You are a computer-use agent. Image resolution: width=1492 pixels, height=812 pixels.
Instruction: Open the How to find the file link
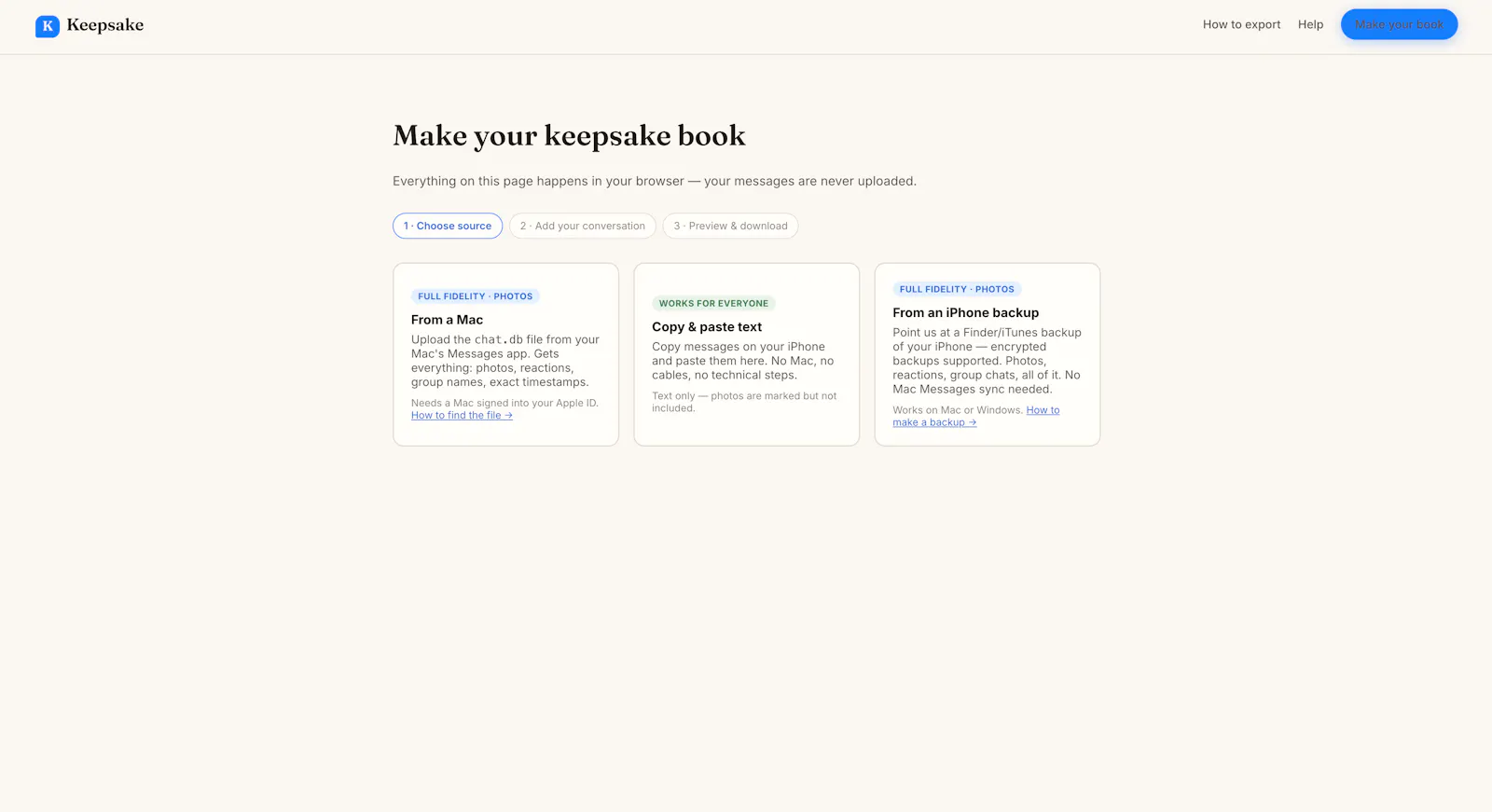[x=462, y=416]
